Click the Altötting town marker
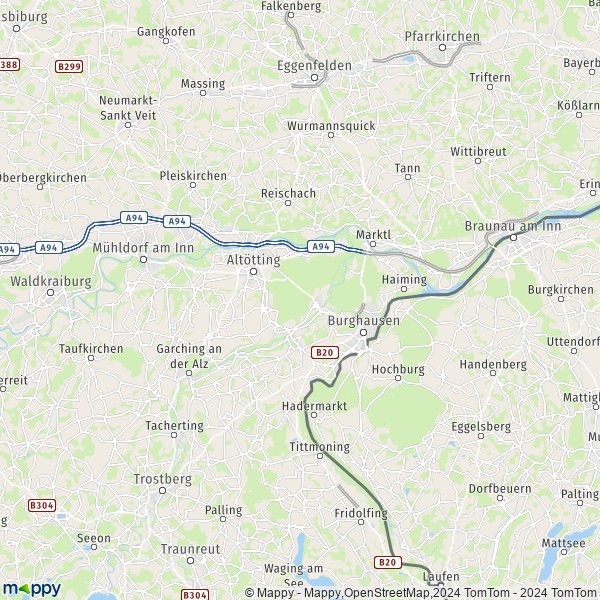 point(253,272)
